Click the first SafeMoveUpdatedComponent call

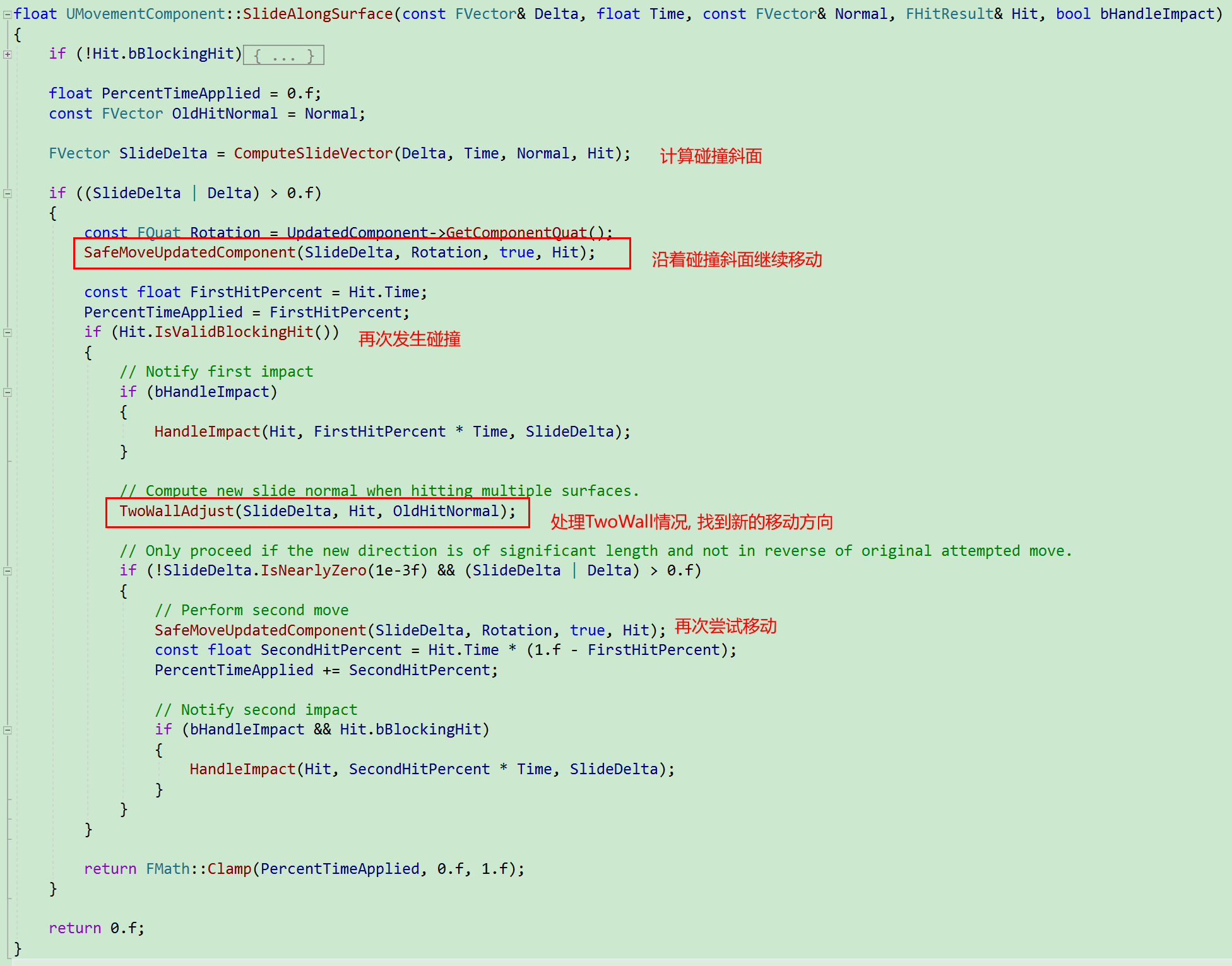pyautogui.click(x=189, y=252)
